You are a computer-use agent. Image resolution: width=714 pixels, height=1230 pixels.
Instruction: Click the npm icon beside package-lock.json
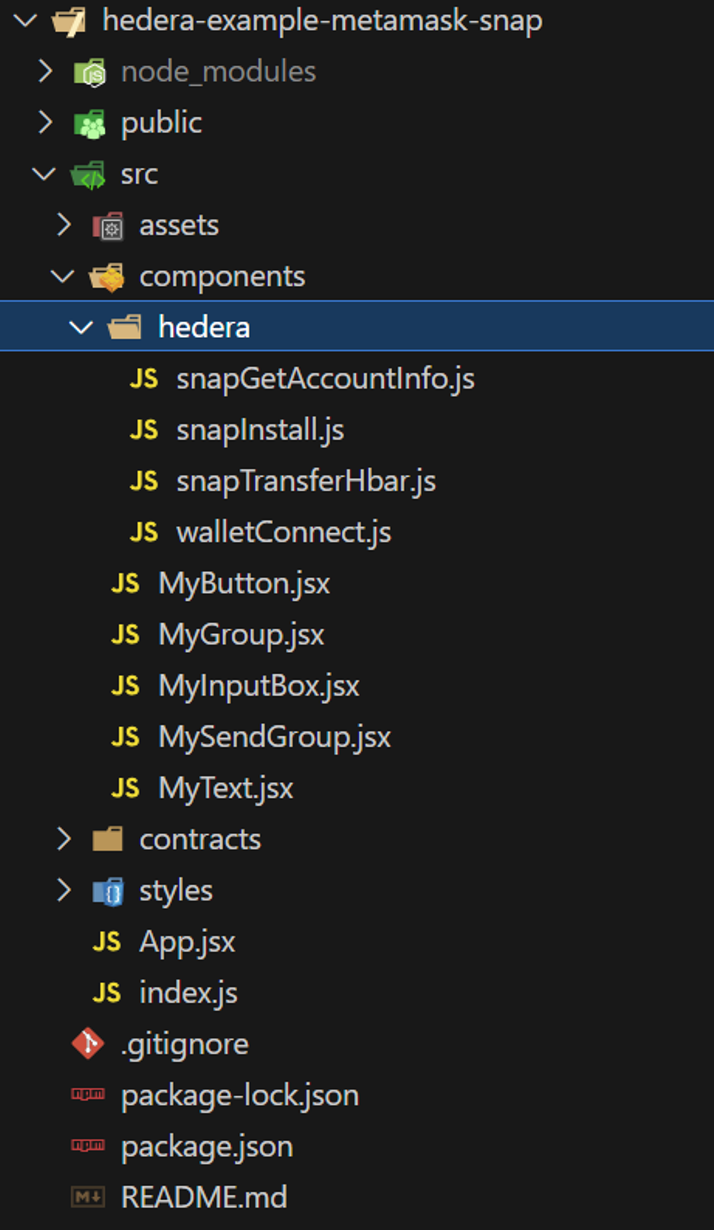[x=88, y=1095]
